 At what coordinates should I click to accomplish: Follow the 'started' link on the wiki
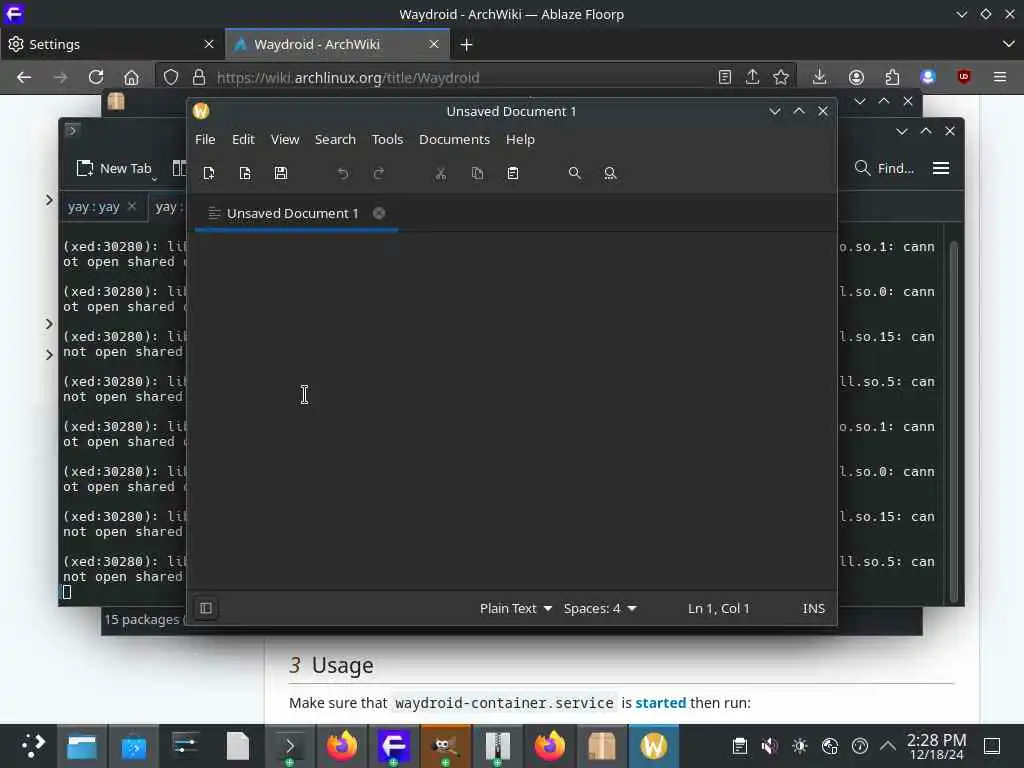[660, 703]
